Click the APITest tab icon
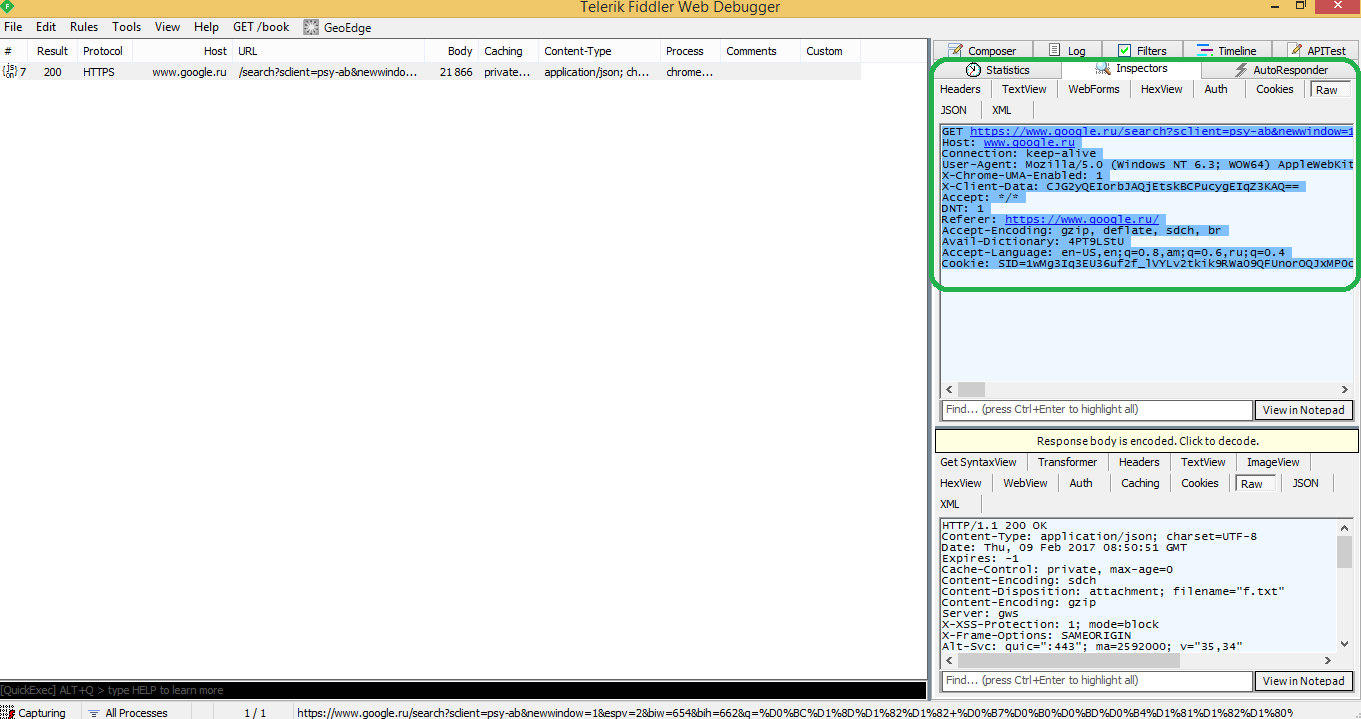The width and height of the screenshot is (1361, 719). [1295, 50]
